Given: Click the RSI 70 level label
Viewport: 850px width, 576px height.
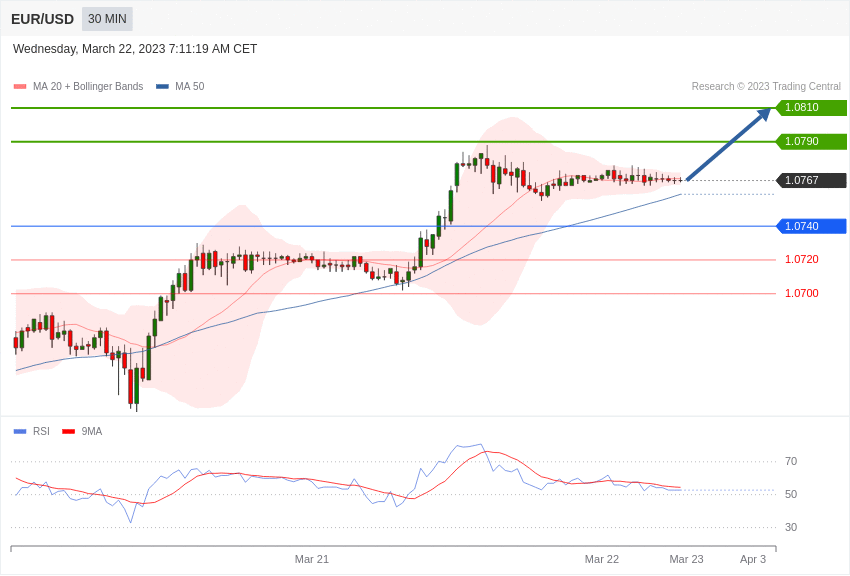Looking at the screenshot, I should (x=791, y=462).
